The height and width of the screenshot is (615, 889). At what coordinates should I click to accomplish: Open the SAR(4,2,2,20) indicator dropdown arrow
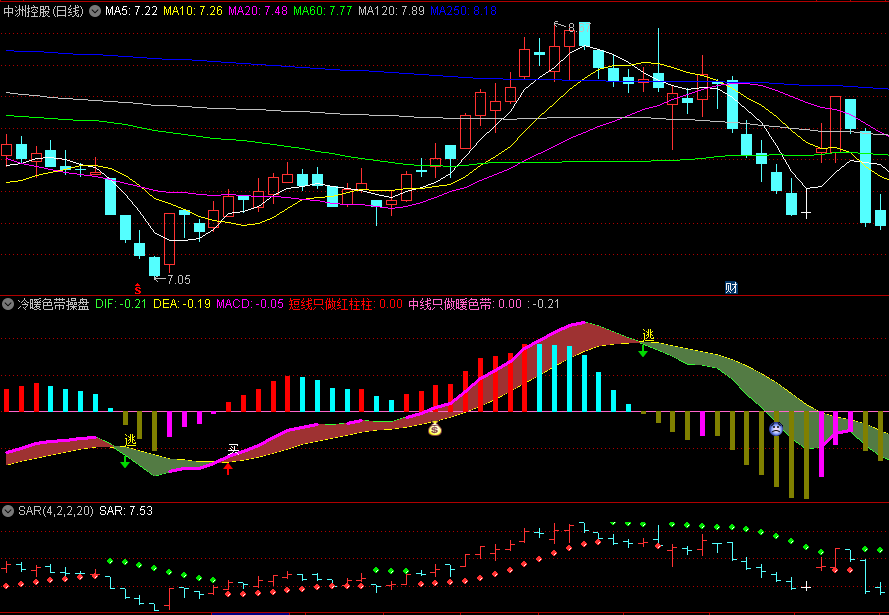pyautogui.click(x=8, y=511)
